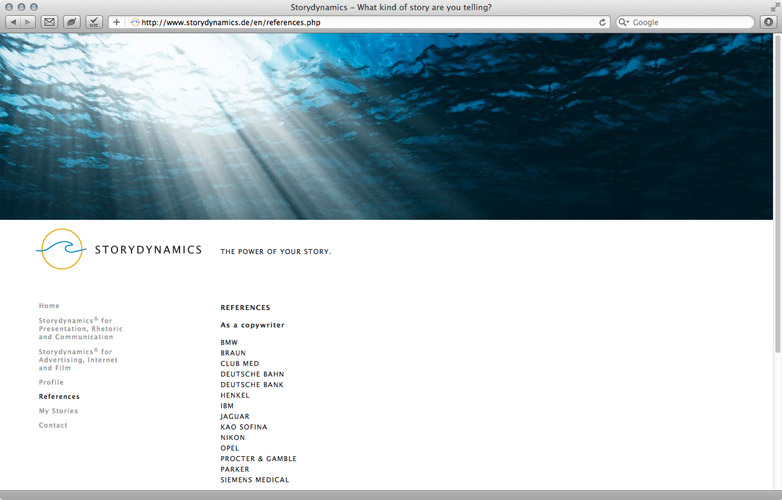Select the References navigation link
782x500 pixels.
59,396
